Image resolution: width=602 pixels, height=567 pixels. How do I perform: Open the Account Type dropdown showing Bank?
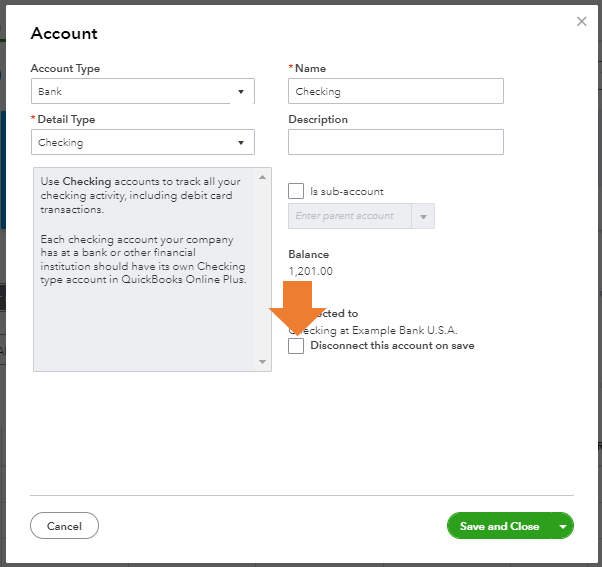(x=142, y=92)
